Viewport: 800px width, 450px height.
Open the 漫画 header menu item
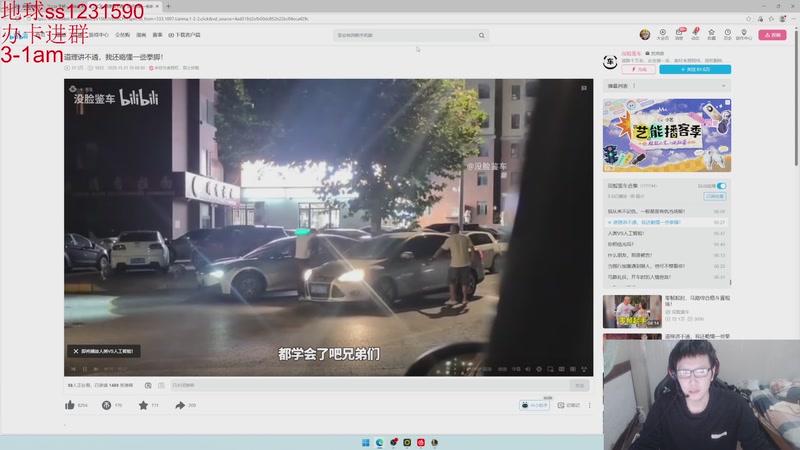[x=141, y=35]
